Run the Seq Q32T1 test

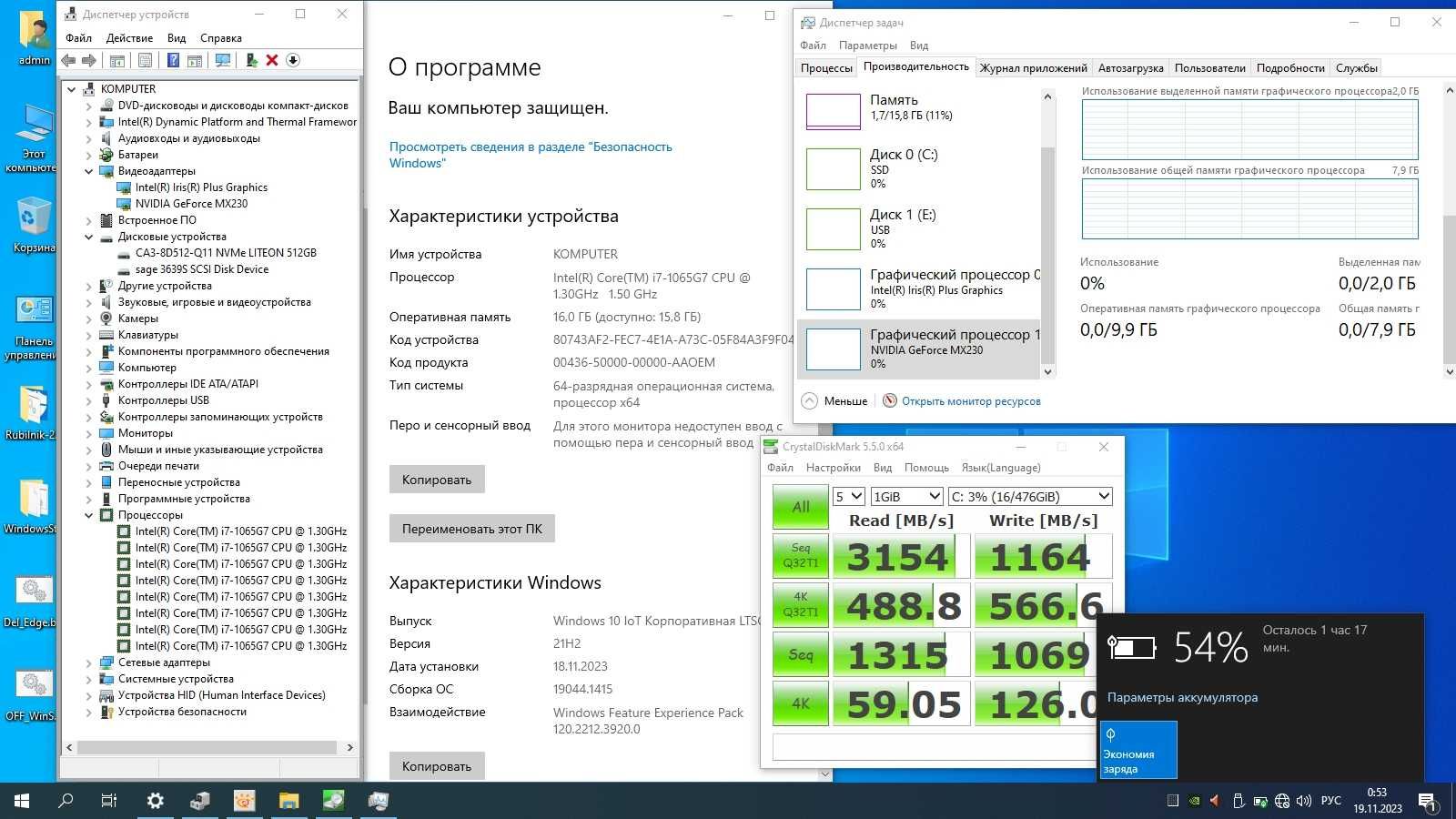point(800,556)
